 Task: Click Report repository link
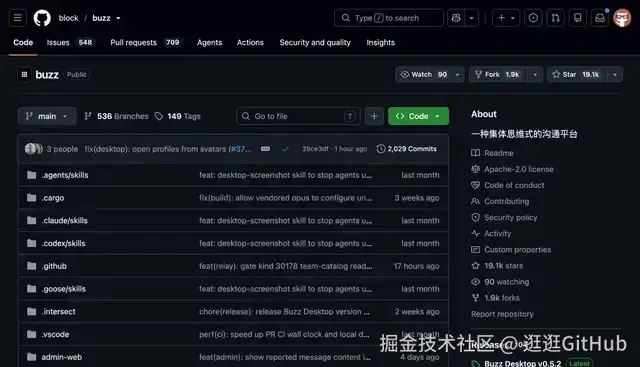pyautogui.click(x=502, y=314)
